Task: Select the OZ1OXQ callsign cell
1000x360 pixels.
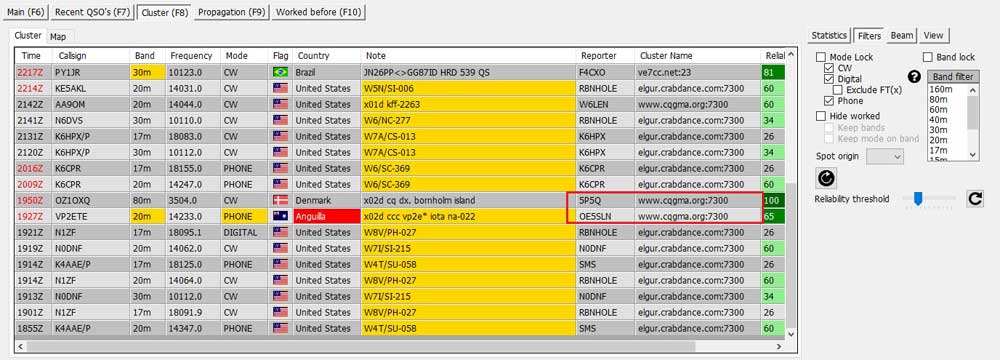Action: [x=91, y=200]
